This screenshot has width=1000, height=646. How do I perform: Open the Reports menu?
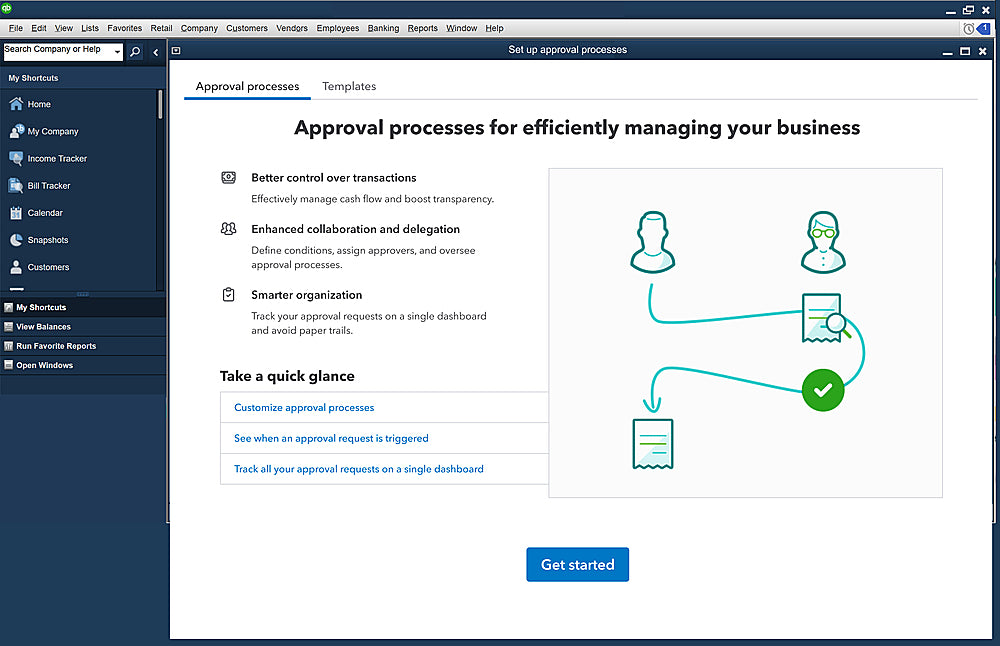tap(422, 28)
